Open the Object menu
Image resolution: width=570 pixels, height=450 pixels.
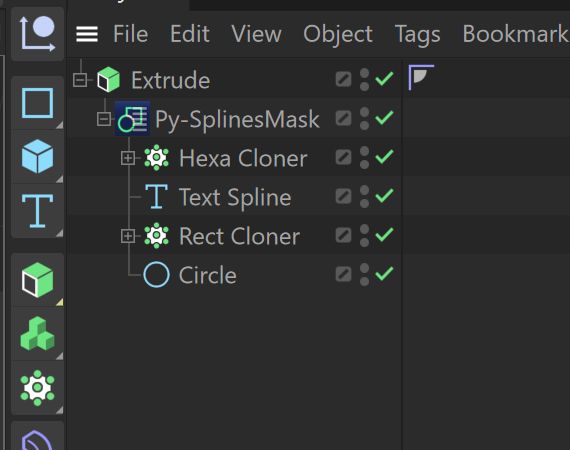pos(338,35)
